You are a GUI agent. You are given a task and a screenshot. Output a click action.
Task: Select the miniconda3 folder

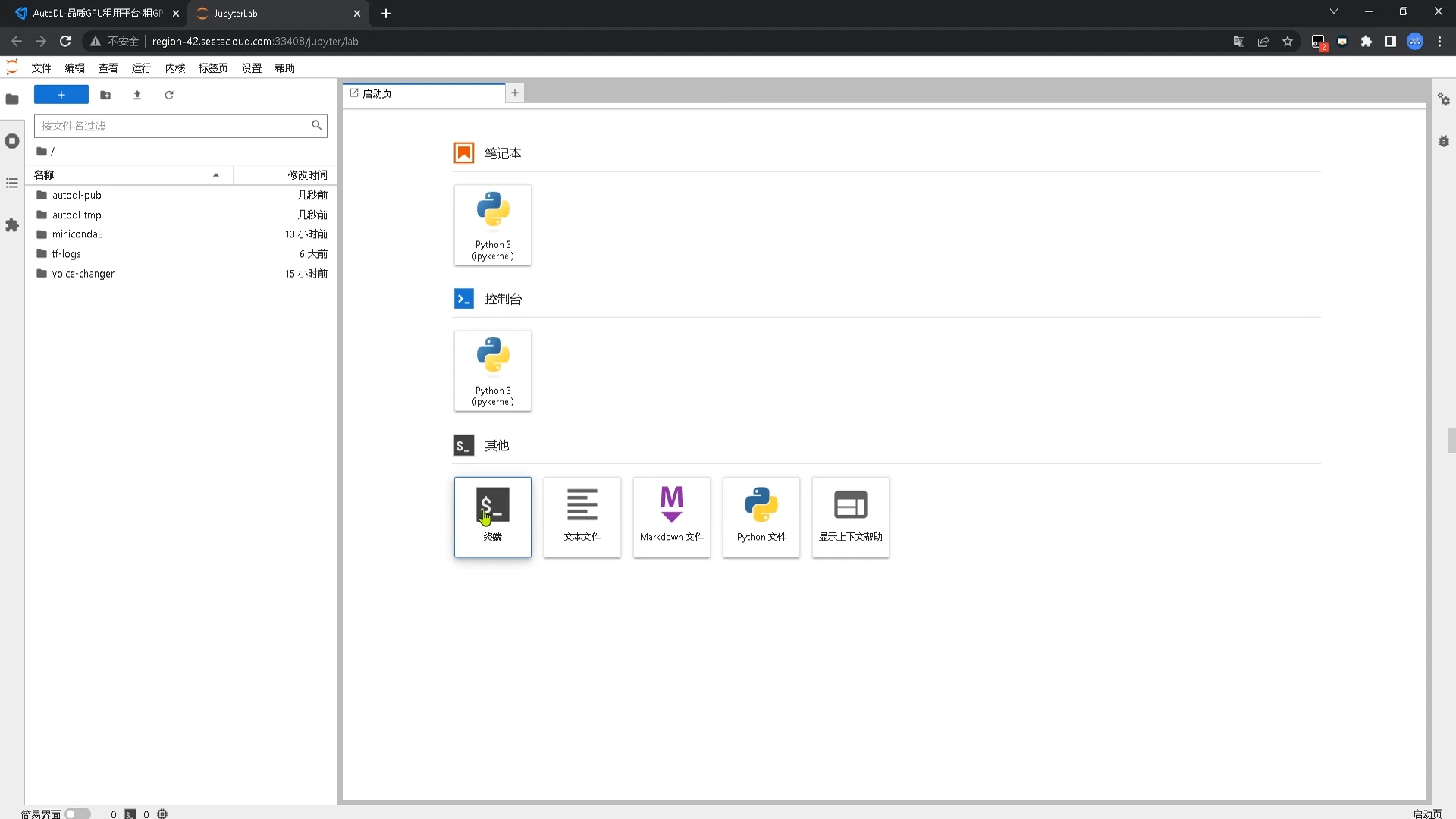click(x=181, y=234)
